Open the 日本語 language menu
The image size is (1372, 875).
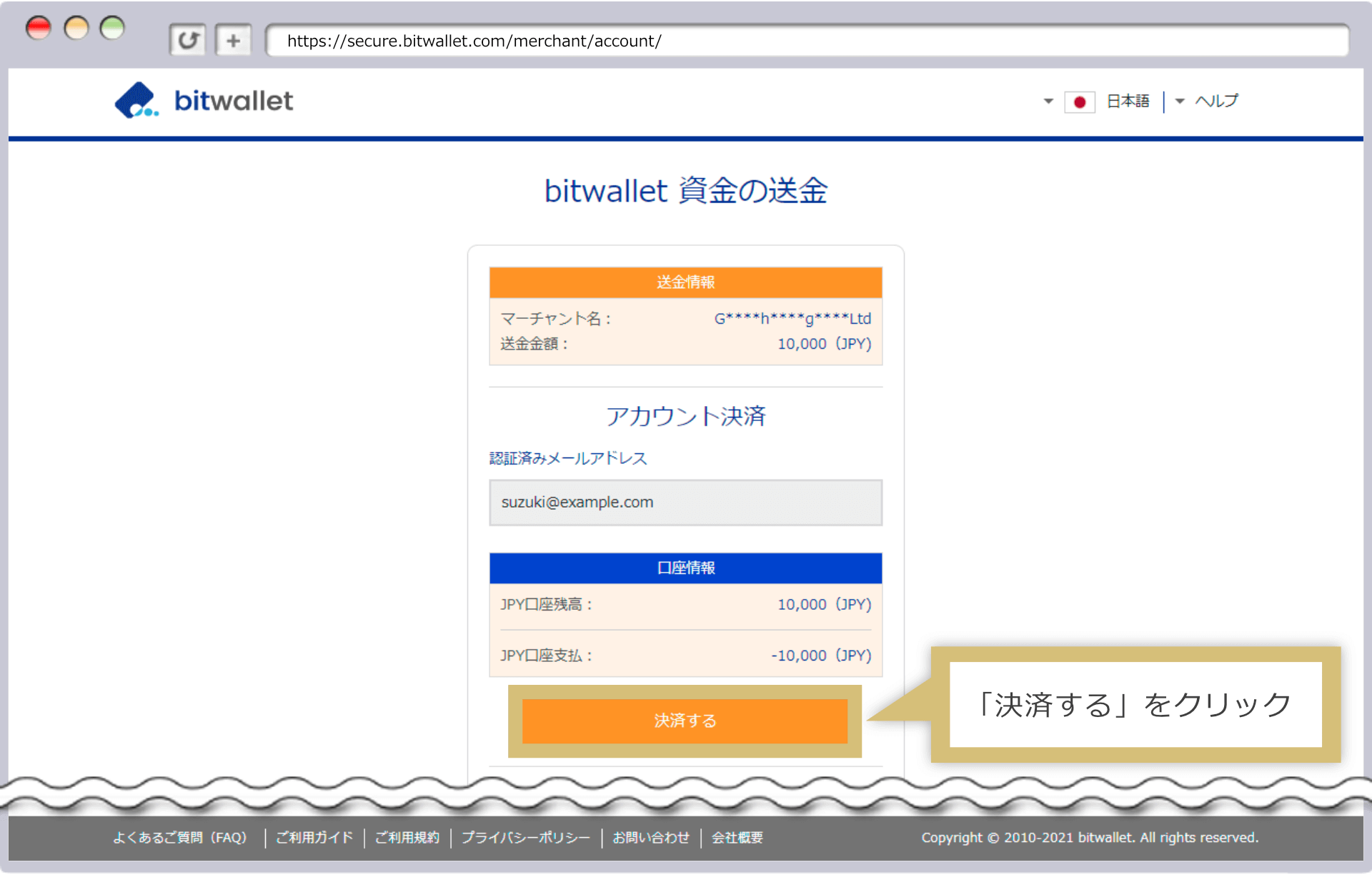click(x=1128, y=102)
